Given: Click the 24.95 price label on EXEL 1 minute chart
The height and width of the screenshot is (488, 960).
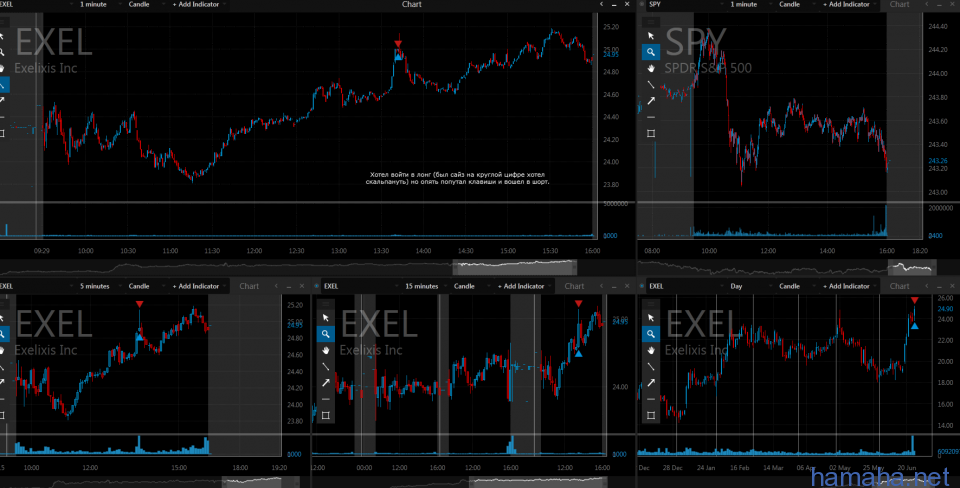Looking at the screenshot, I should pyautogui.click(x=610, y=54).
